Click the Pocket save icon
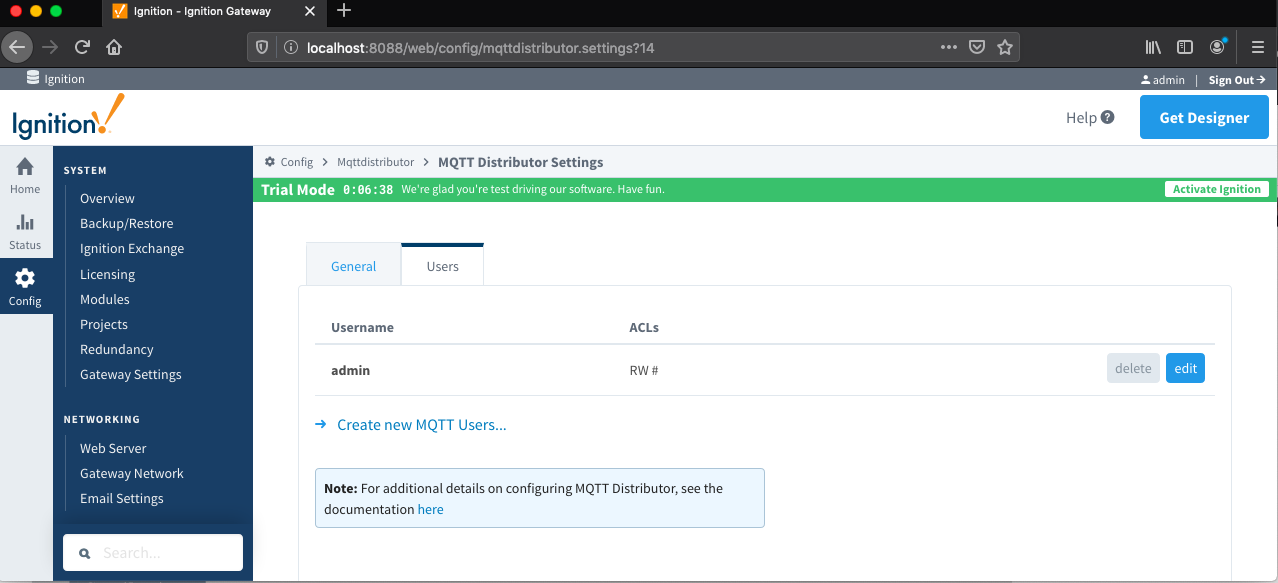The image size is (1278, 583). point(977,47)
